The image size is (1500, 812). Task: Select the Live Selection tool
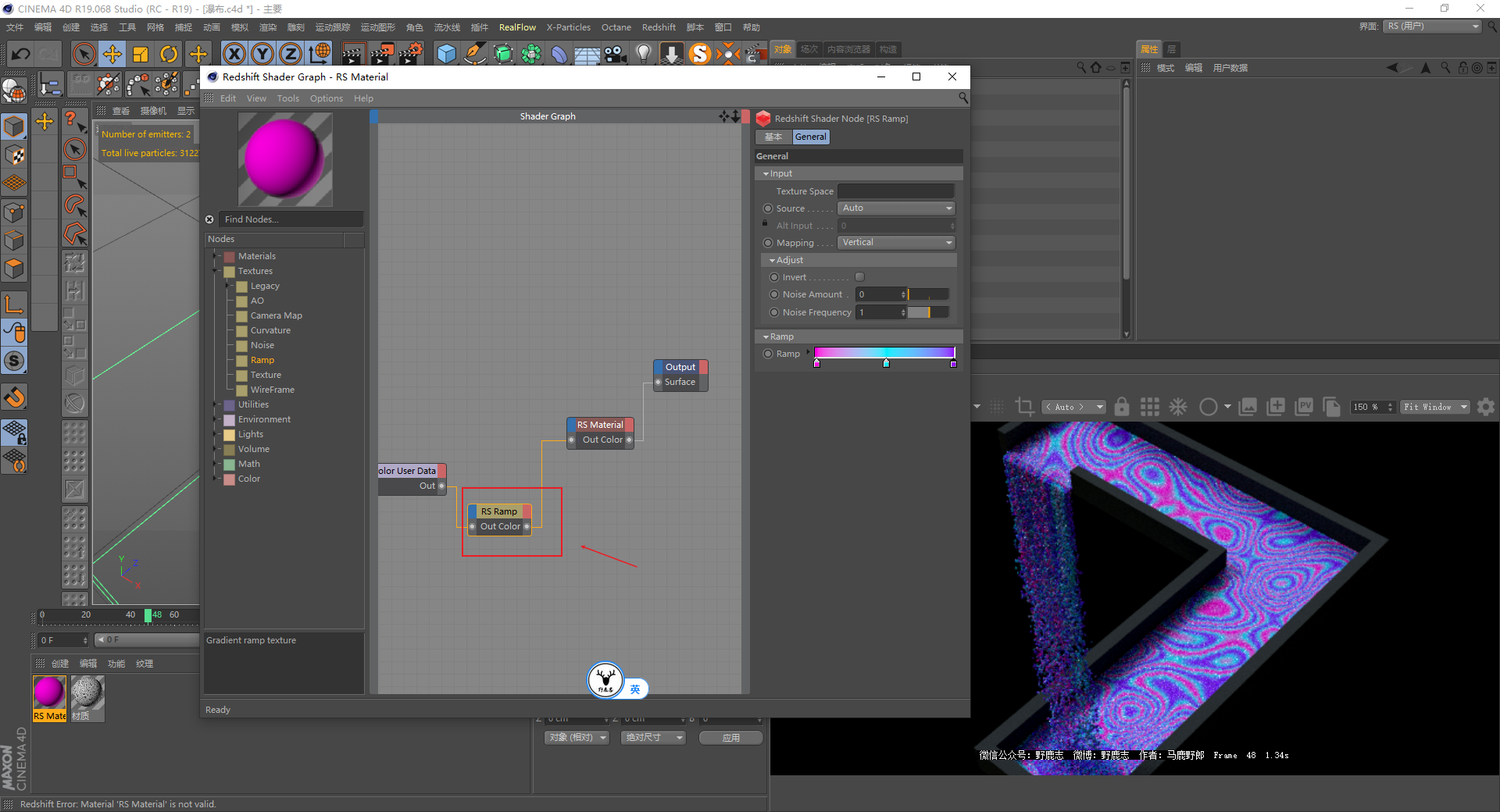84,54
